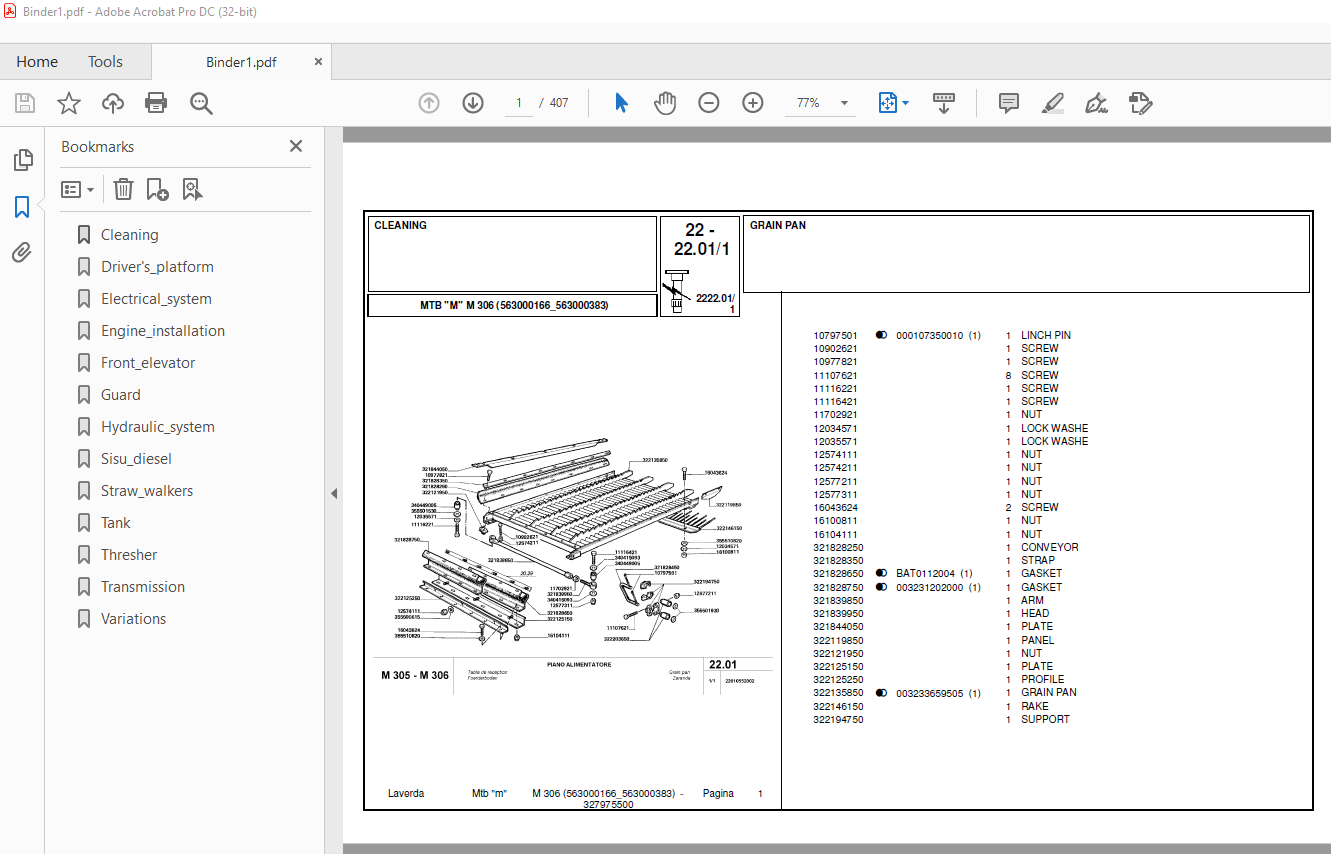
Task: Click the CONVEYOR part description
Action: point(1050,548)
